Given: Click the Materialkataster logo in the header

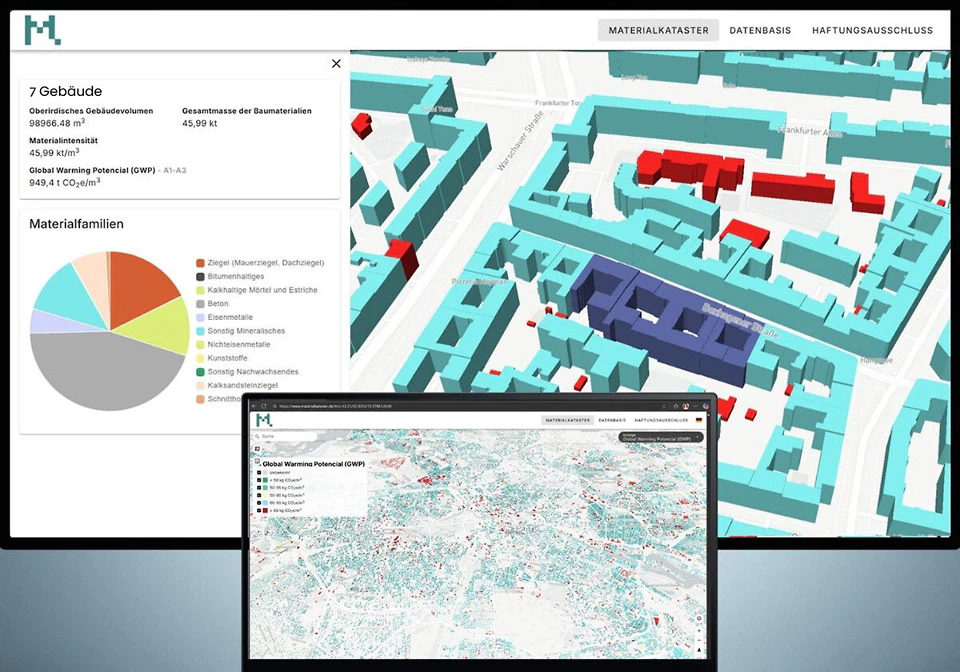Looking at the screenshot, I should tap(42, 30).
